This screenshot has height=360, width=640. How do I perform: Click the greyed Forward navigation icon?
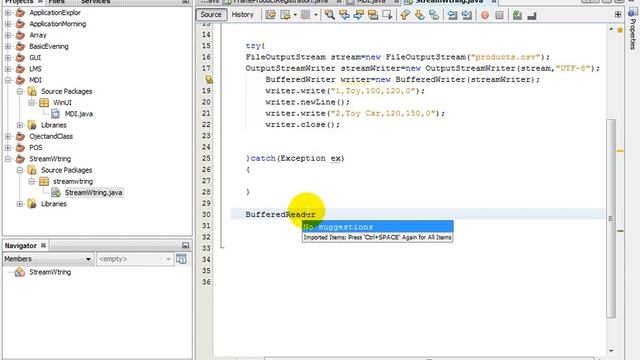[x=305, y=15]
